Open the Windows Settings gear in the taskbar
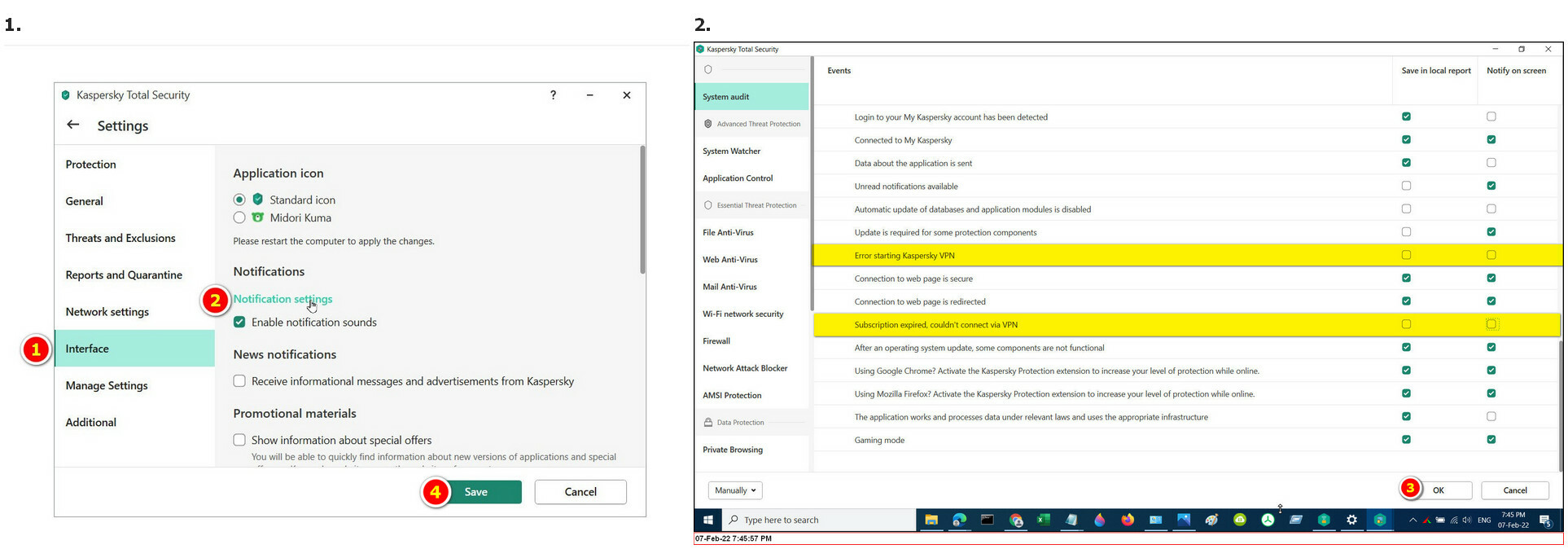Viewport: 1568px width, 549px height. click(x=1351, y=520)
